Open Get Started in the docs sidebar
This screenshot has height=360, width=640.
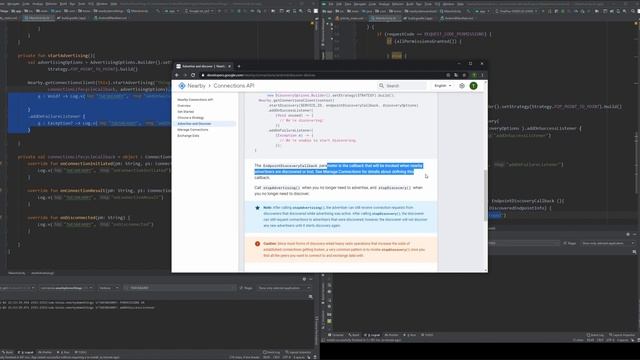(x=186, y=111)
